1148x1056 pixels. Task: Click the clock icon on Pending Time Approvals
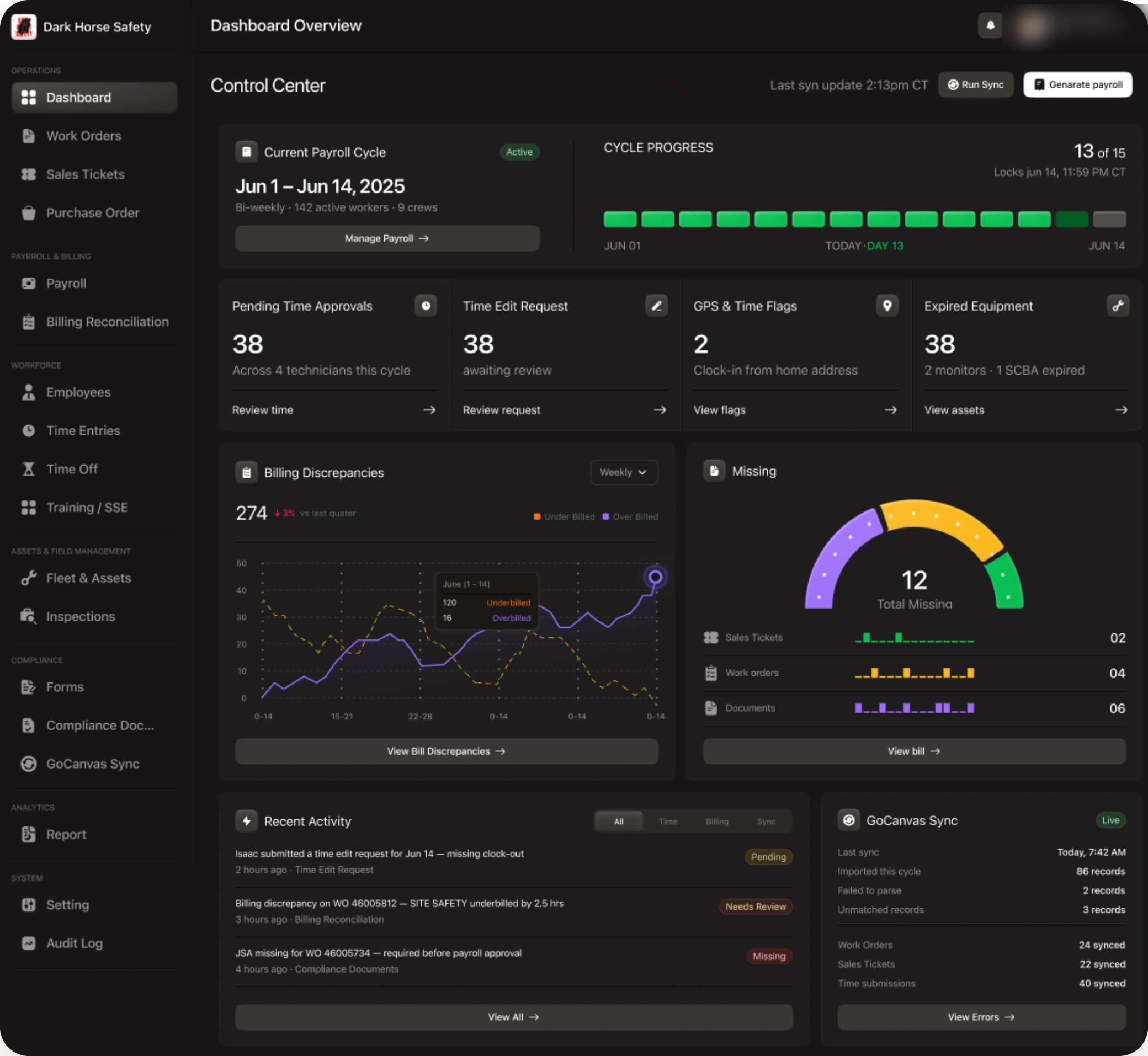[426, 306]
